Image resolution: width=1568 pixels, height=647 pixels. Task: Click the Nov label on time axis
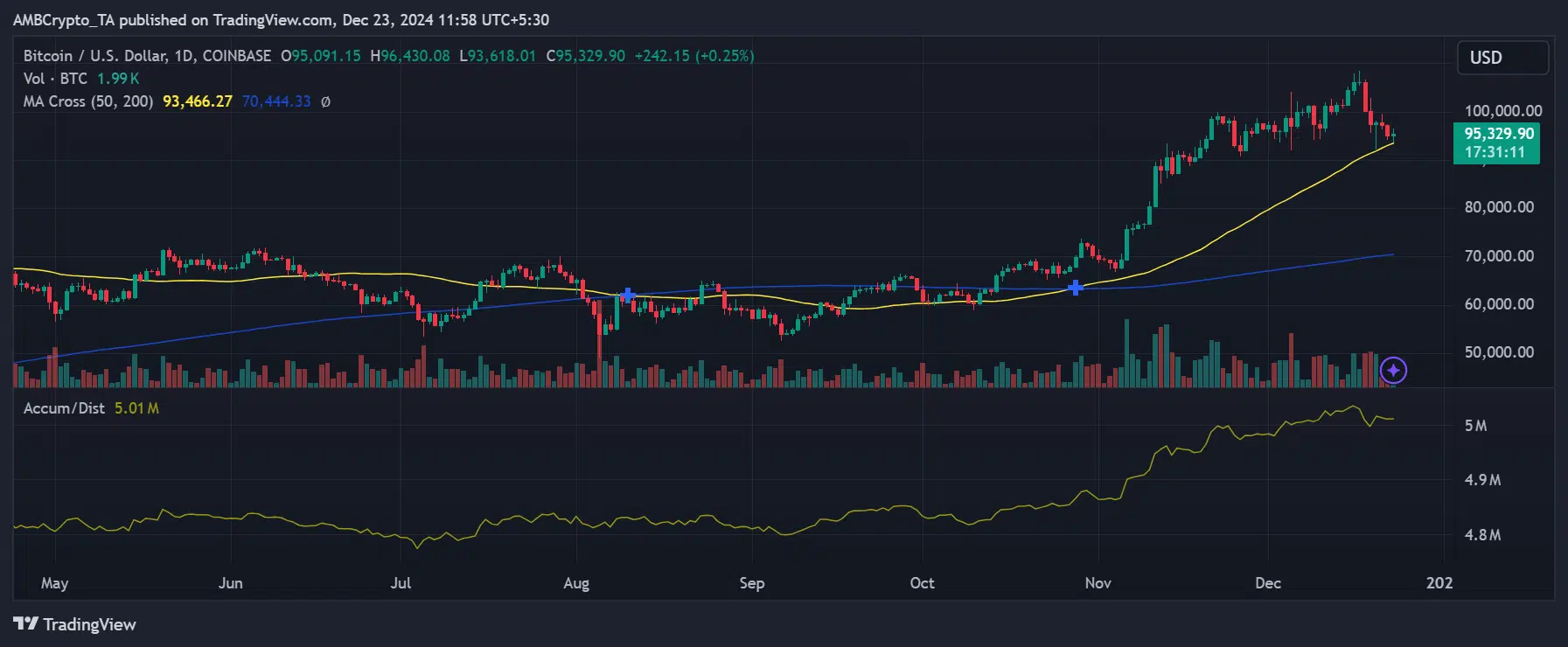(1098, 583)
